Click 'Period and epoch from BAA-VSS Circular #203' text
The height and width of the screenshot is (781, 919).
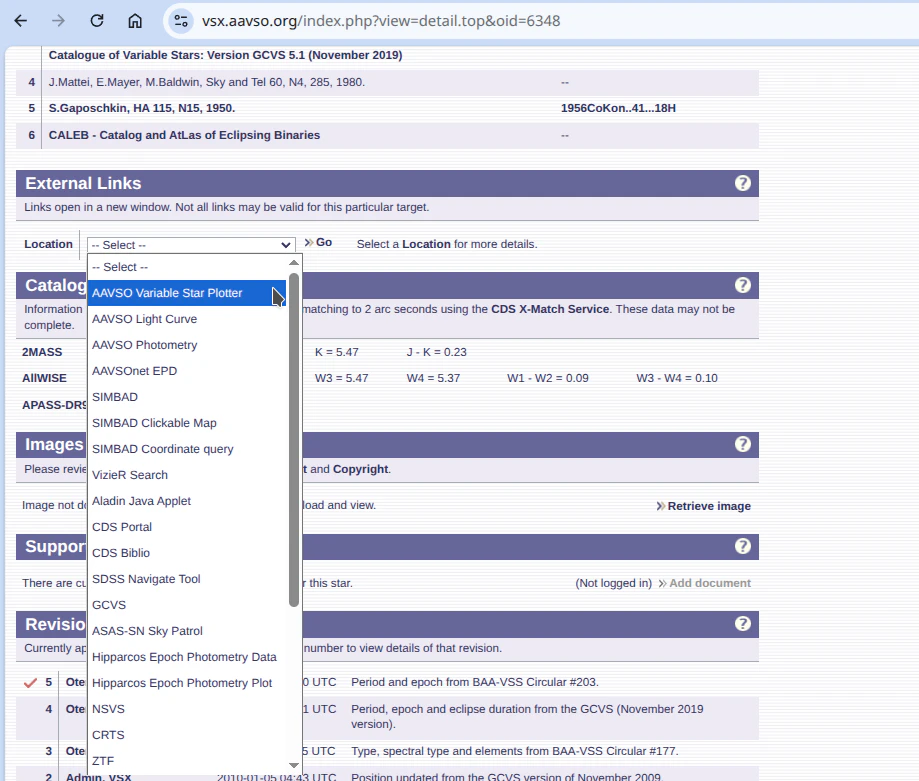pos(475,683)
